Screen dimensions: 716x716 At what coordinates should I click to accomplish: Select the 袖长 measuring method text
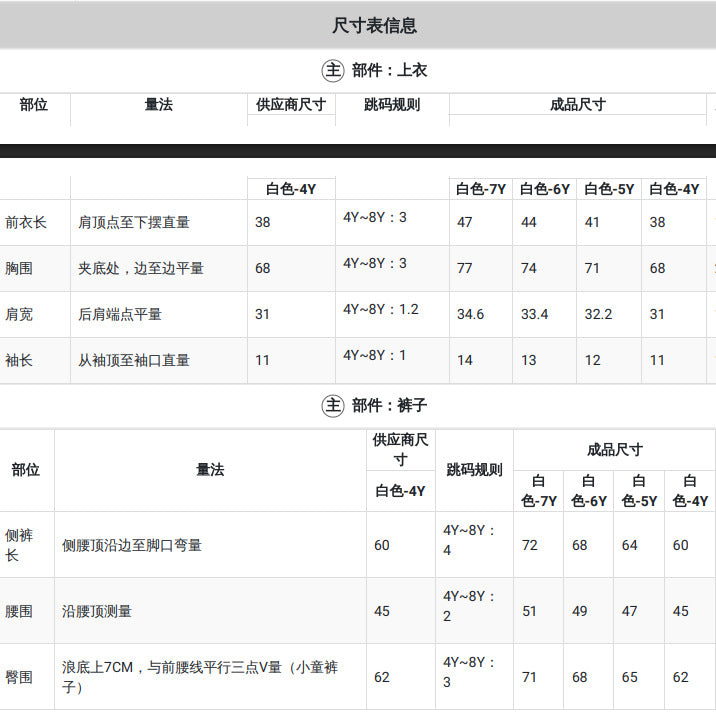tap(133, 360)
